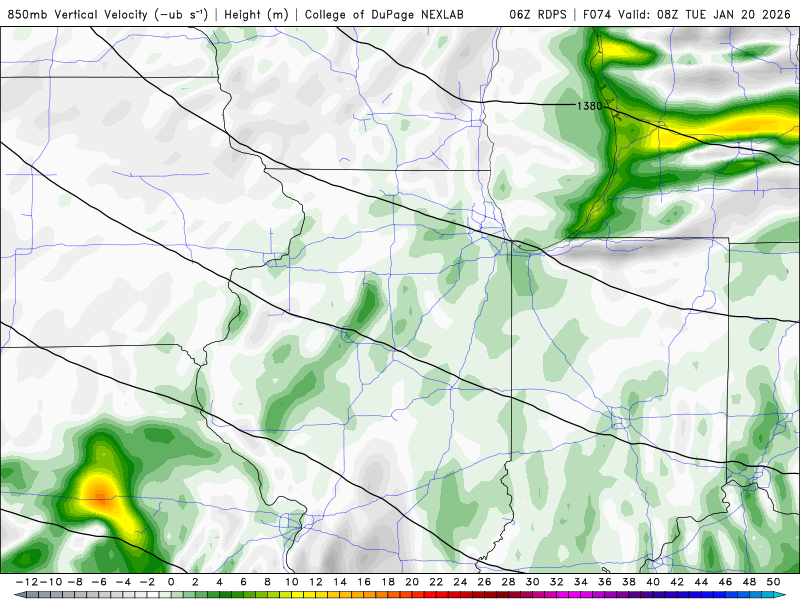Viewport: 800px width, 600px height.
Task: Click the "4" color scale value
Action: [x=219, y=582]
